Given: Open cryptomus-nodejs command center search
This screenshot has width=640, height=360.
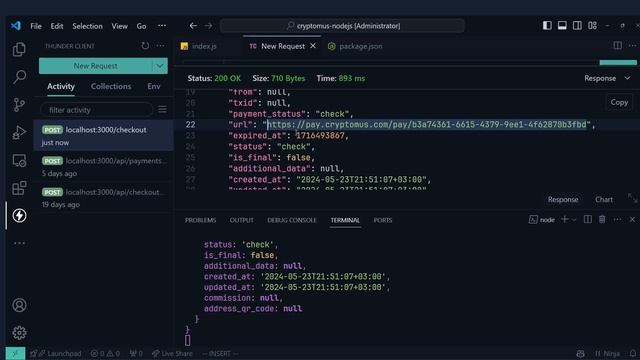Looking at the screenshot, I should point(342,26).
